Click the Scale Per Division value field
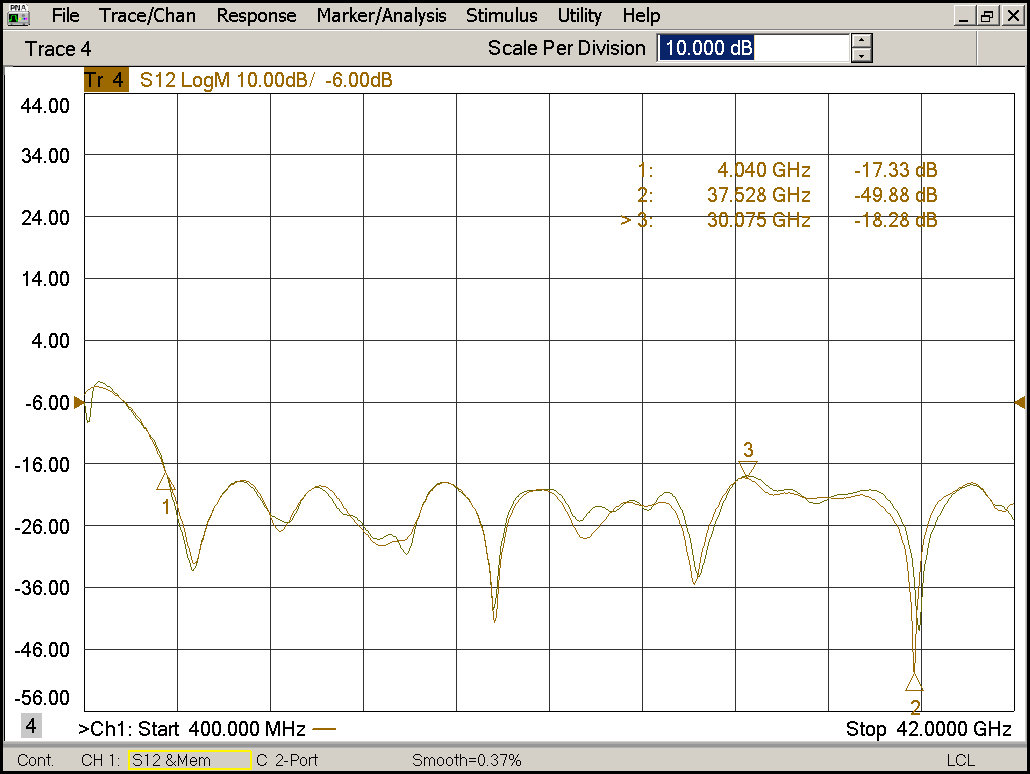The image size is (1030, 774). tap(753, 48)
